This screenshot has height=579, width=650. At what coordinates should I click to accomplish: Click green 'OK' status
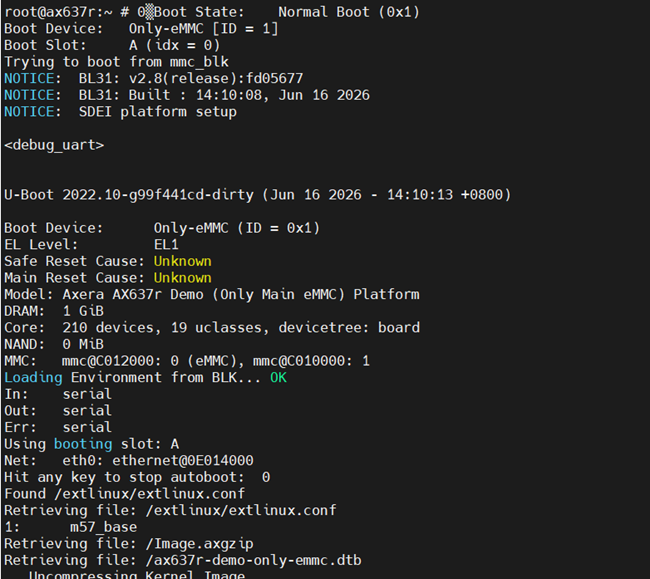tap(278, 377)
